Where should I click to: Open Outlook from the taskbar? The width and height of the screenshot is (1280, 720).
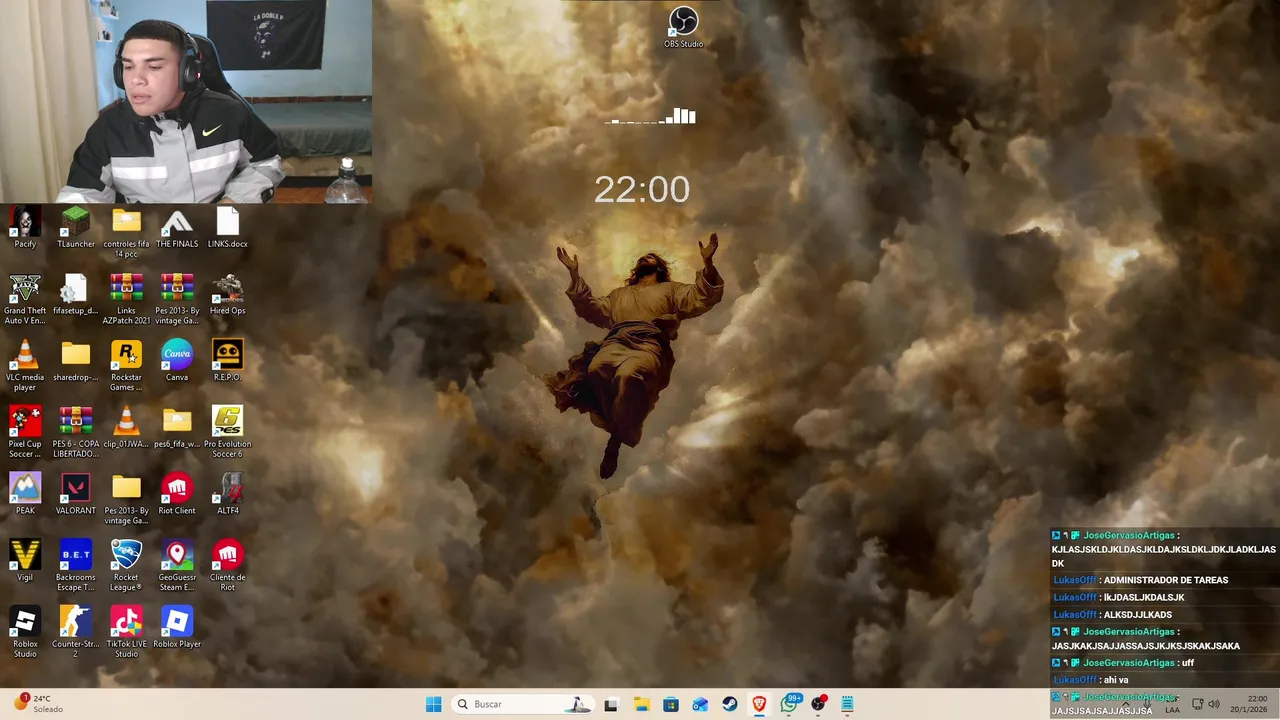700,704
